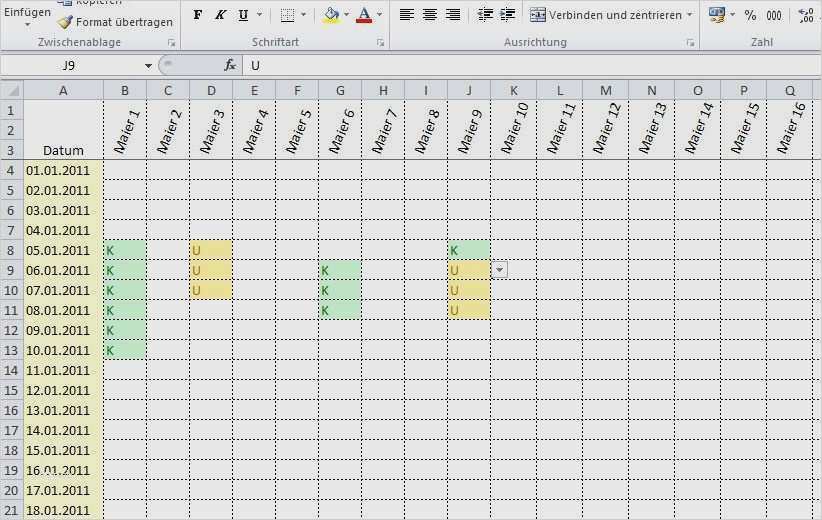Open fill color dropdown arrow
The width and height of the screenshot is (822, 520).
347,15
